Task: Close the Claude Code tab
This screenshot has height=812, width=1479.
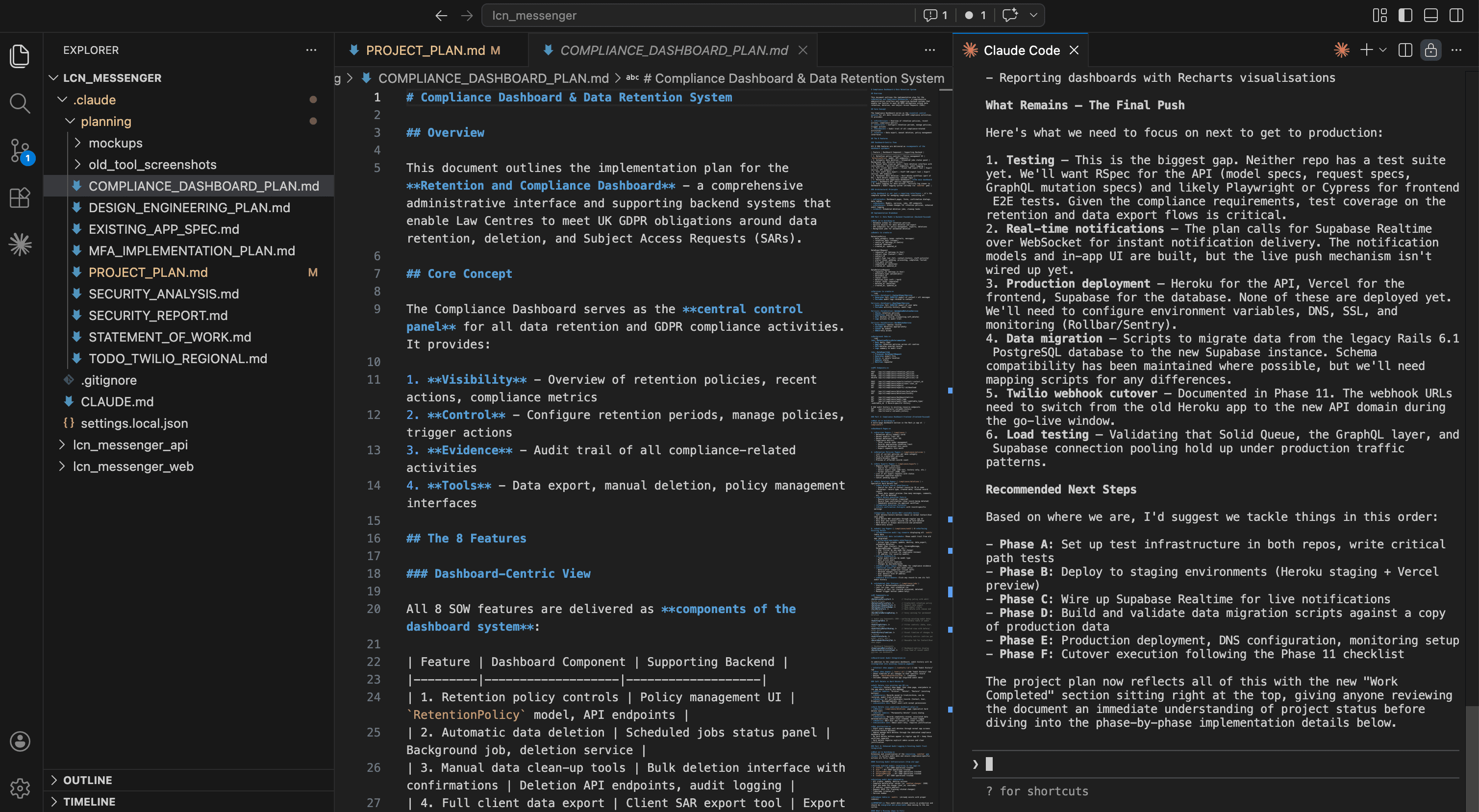Action: [1074, 50]
